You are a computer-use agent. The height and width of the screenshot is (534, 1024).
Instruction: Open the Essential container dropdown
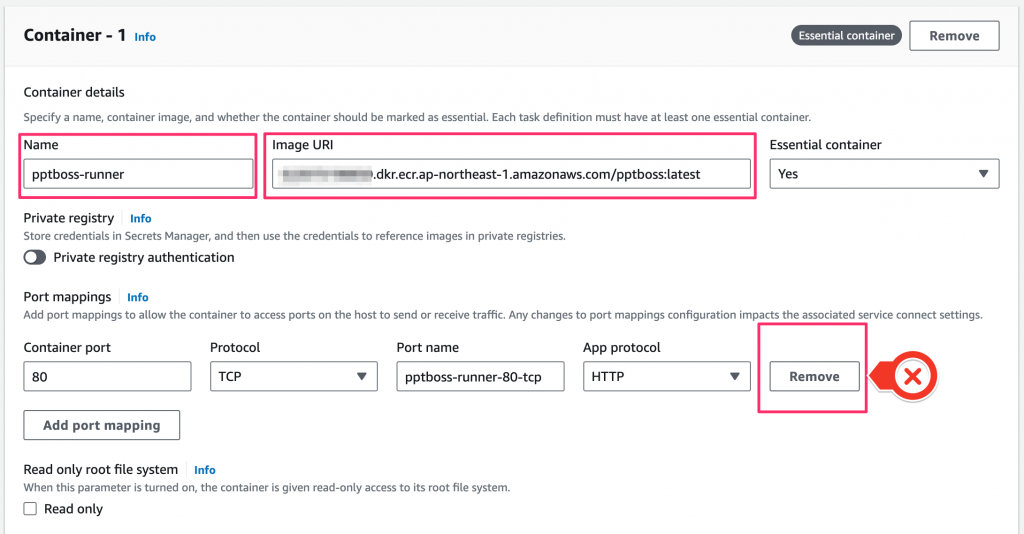click(x=884, y=173)
